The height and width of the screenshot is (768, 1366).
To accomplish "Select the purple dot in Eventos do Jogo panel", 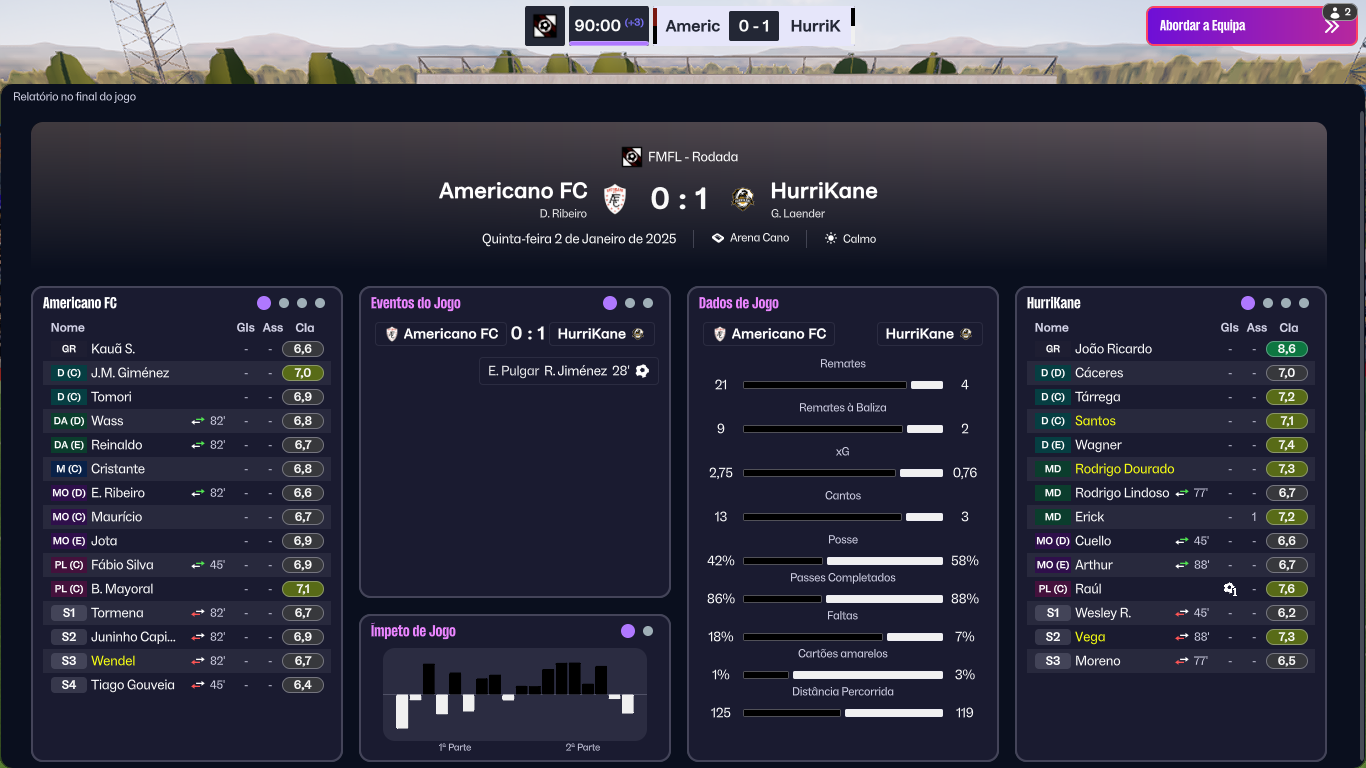I will (x=610, y=303).
